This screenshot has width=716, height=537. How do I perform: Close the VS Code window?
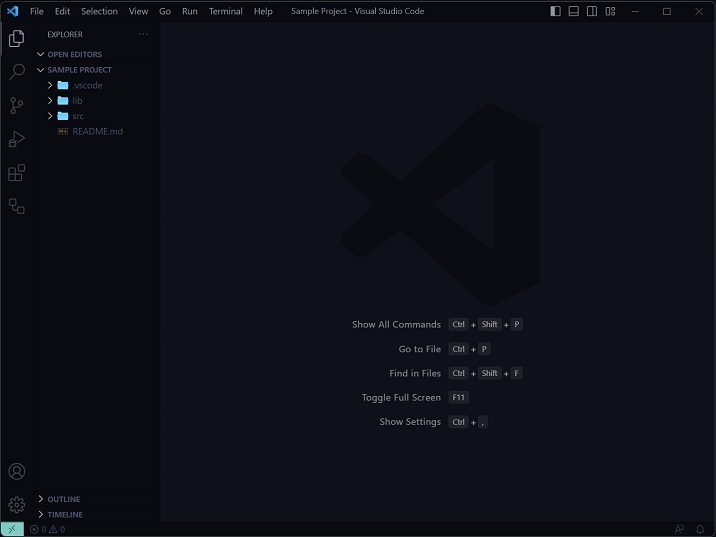click(699, 11)
